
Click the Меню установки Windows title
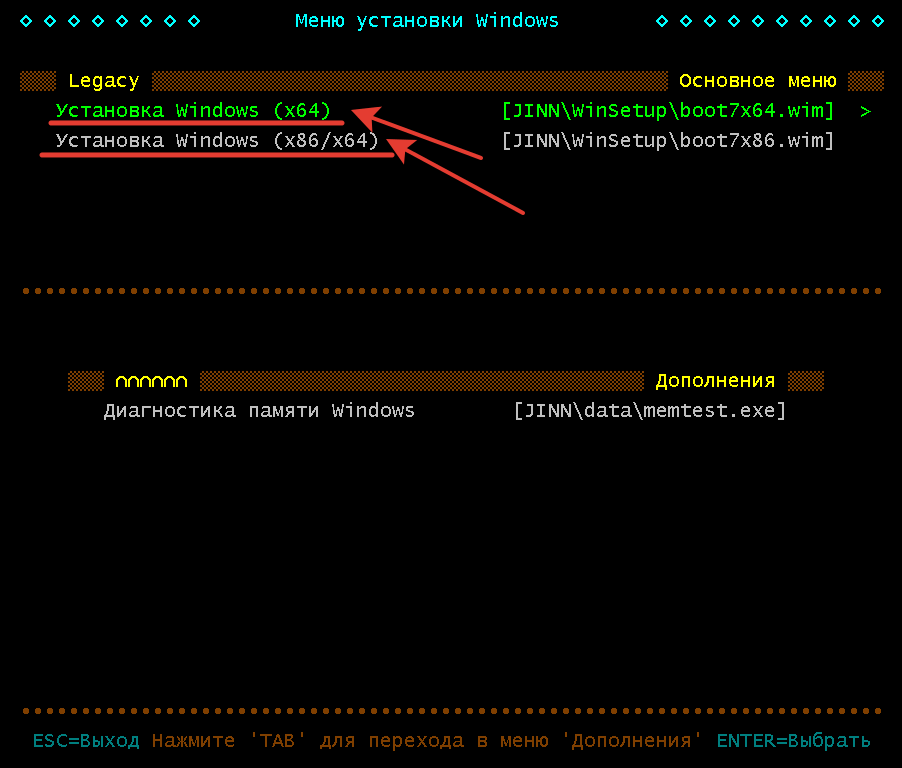(426, 21)
